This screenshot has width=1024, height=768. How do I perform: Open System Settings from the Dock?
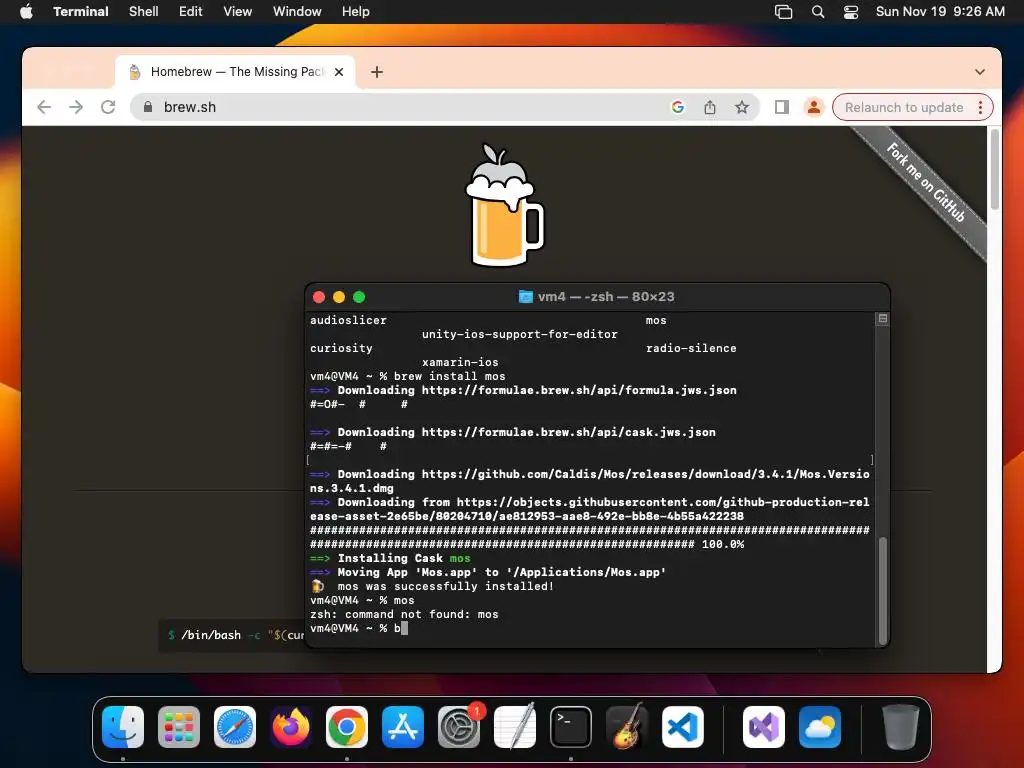pyautogui.click(x=459, y=727)
